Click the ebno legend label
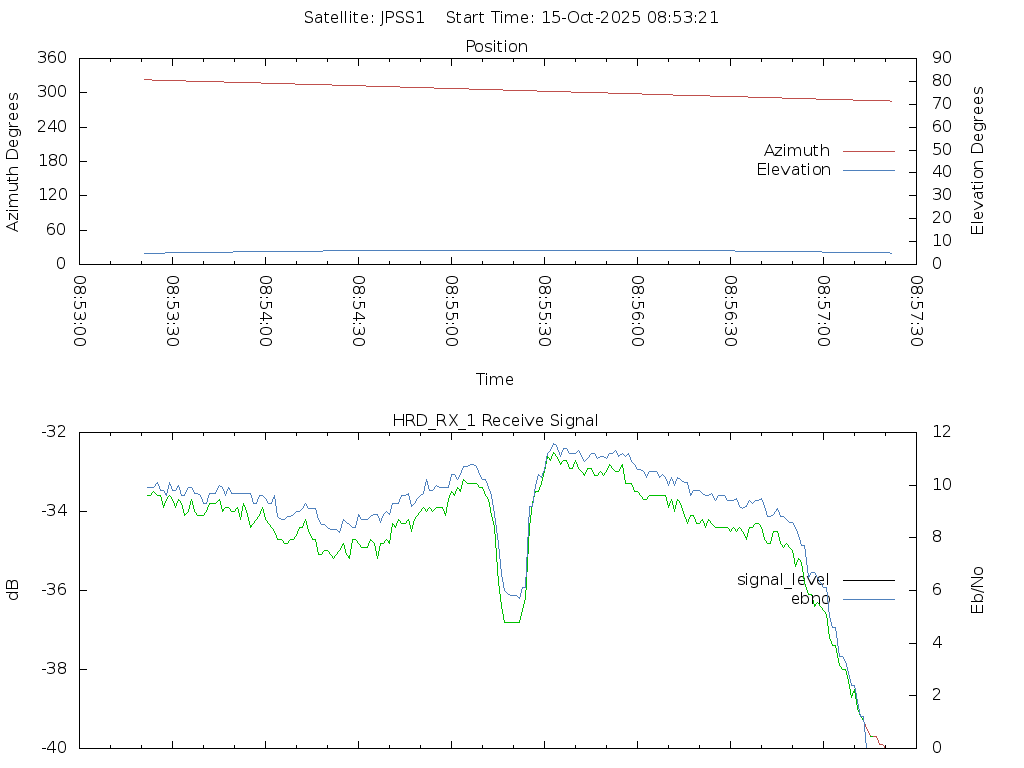The height and width of the screenshot is (768, 1024). 810,599
